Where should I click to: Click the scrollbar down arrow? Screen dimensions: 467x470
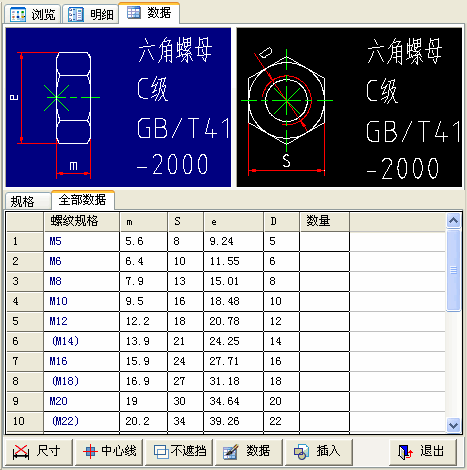pos(453,425)
